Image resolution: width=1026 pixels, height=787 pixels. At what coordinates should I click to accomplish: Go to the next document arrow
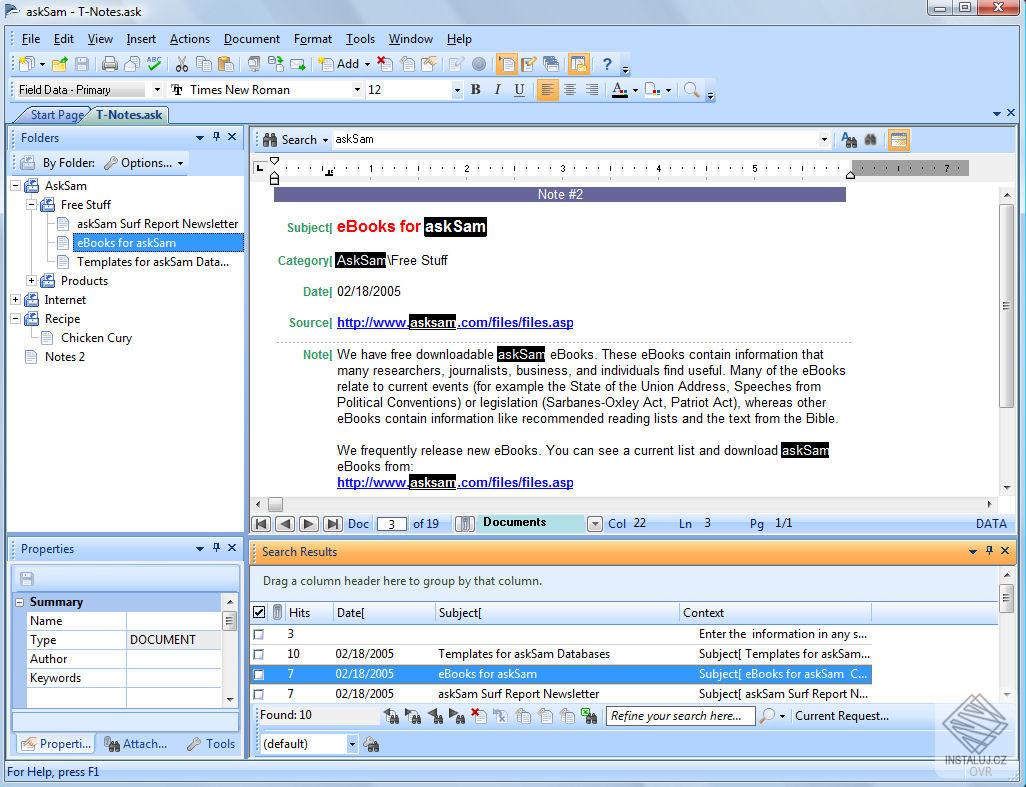[x=308, y=524]
